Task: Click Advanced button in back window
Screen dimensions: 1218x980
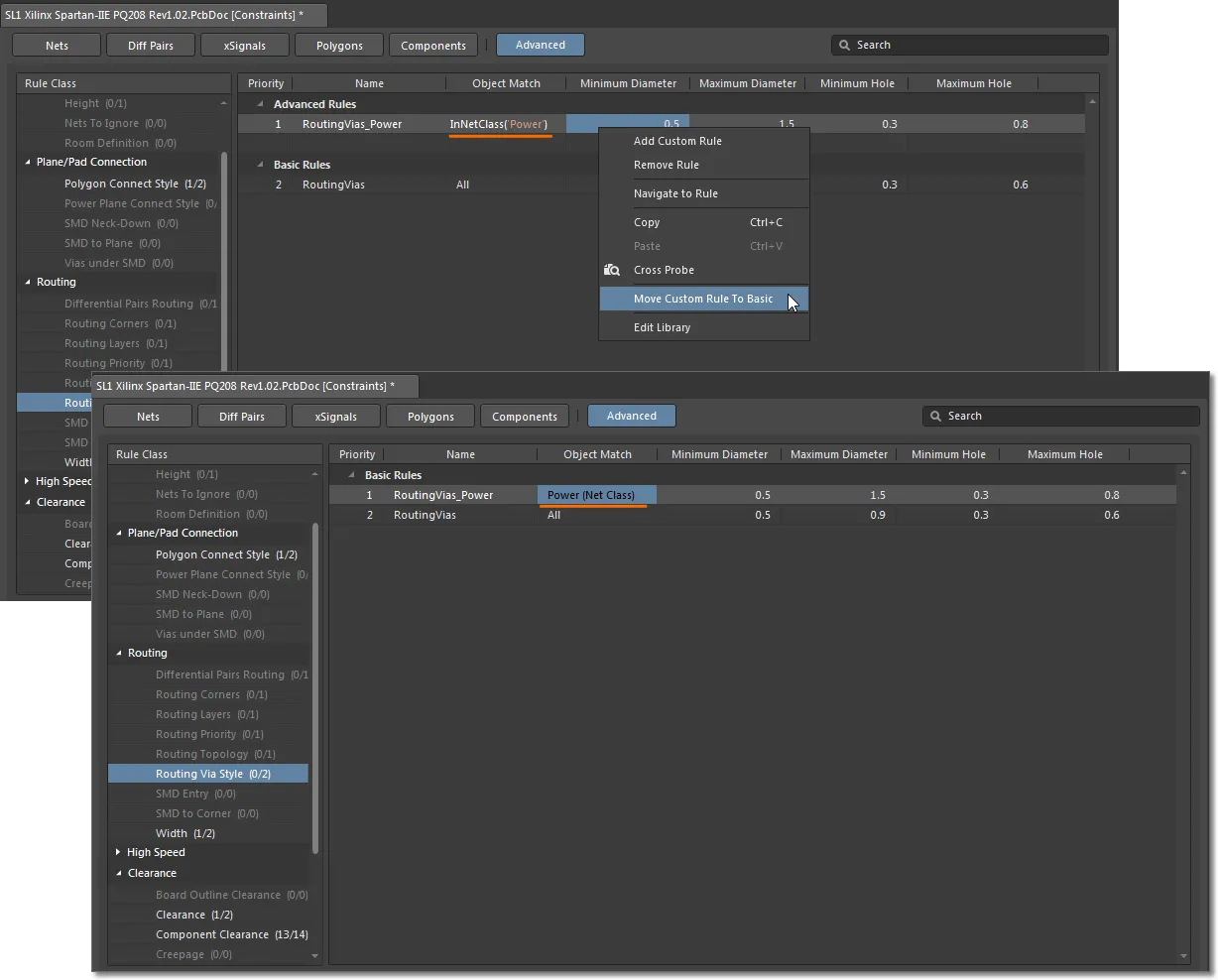Action: (x=541, y=45)
